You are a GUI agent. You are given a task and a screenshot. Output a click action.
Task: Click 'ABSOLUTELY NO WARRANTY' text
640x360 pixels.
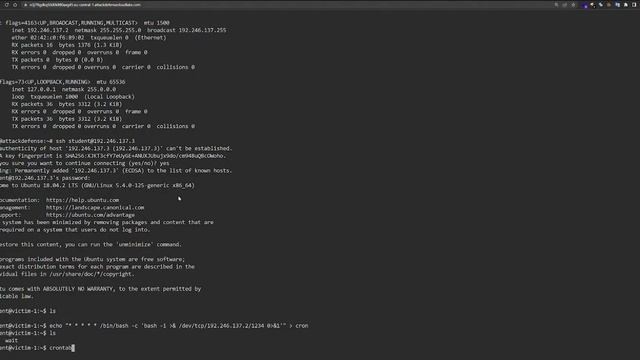coord(79,289)
